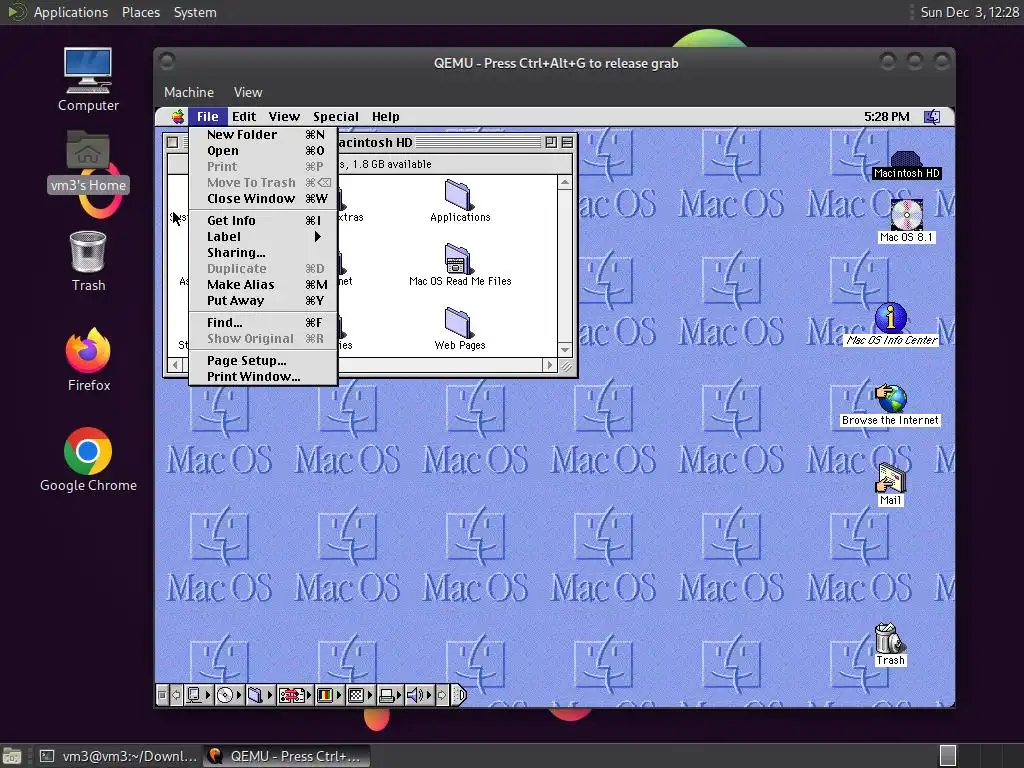Select the Mac OS Info Center icon
This screenshot has height=768, width=1024.
[x=891, y=325]
